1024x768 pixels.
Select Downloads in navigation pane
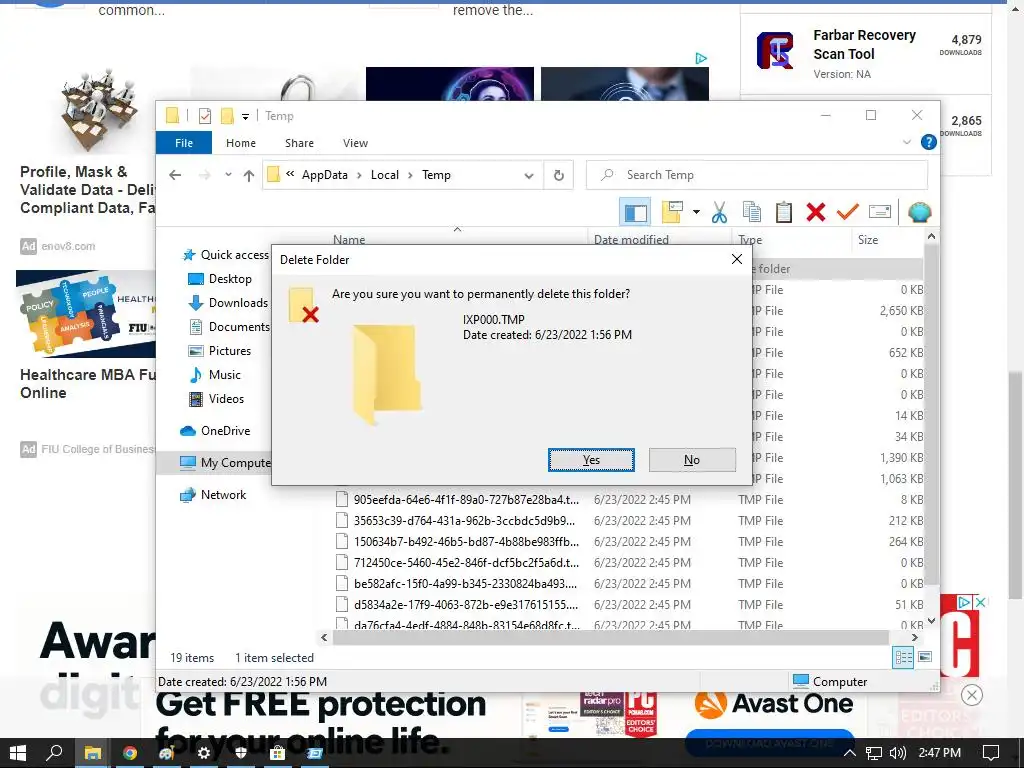coord(228,303)
